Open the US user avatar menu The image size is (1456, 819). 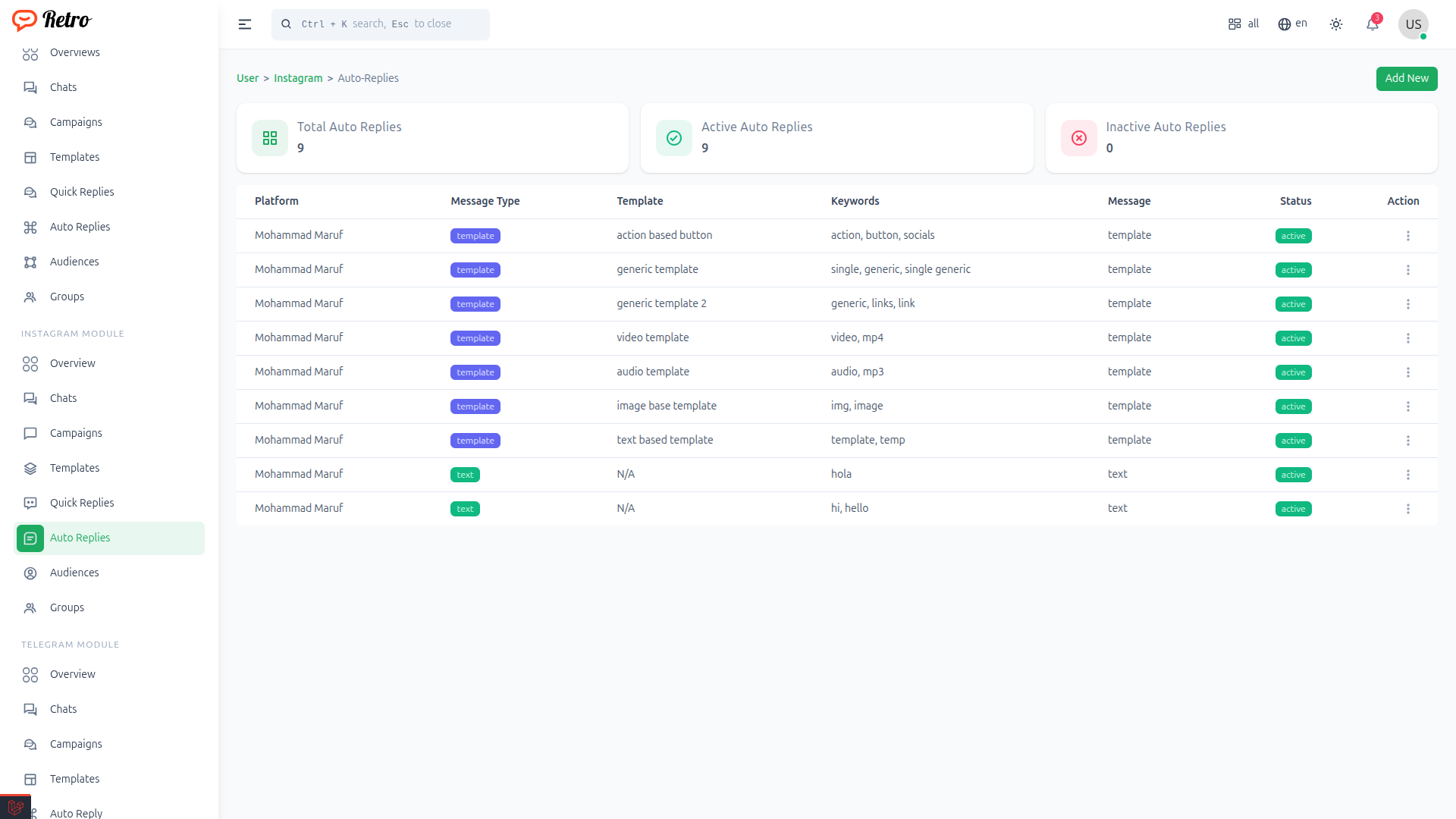(x=1413, y=24)
